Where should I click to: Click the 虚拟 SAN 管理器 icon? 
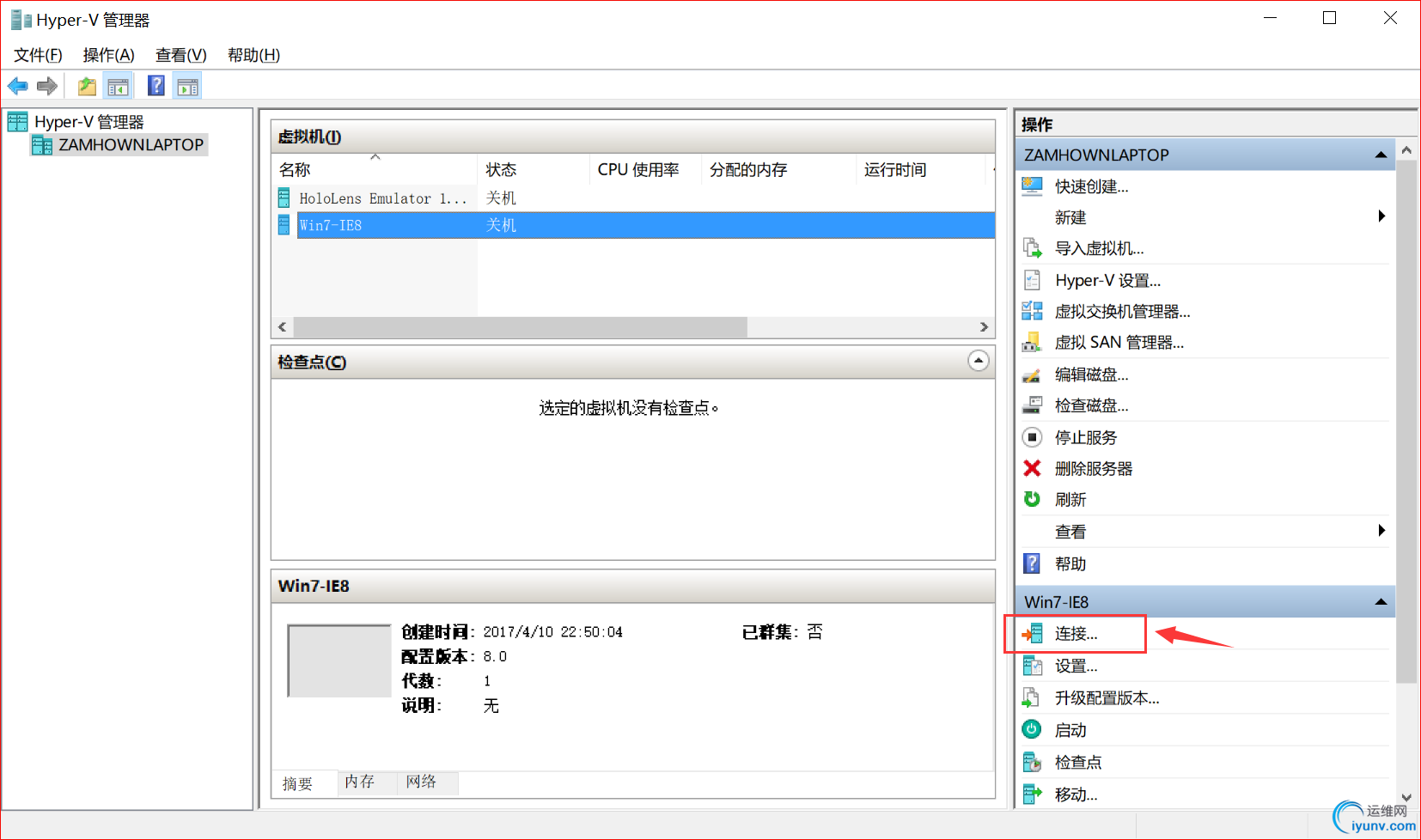pos(1032,342)
